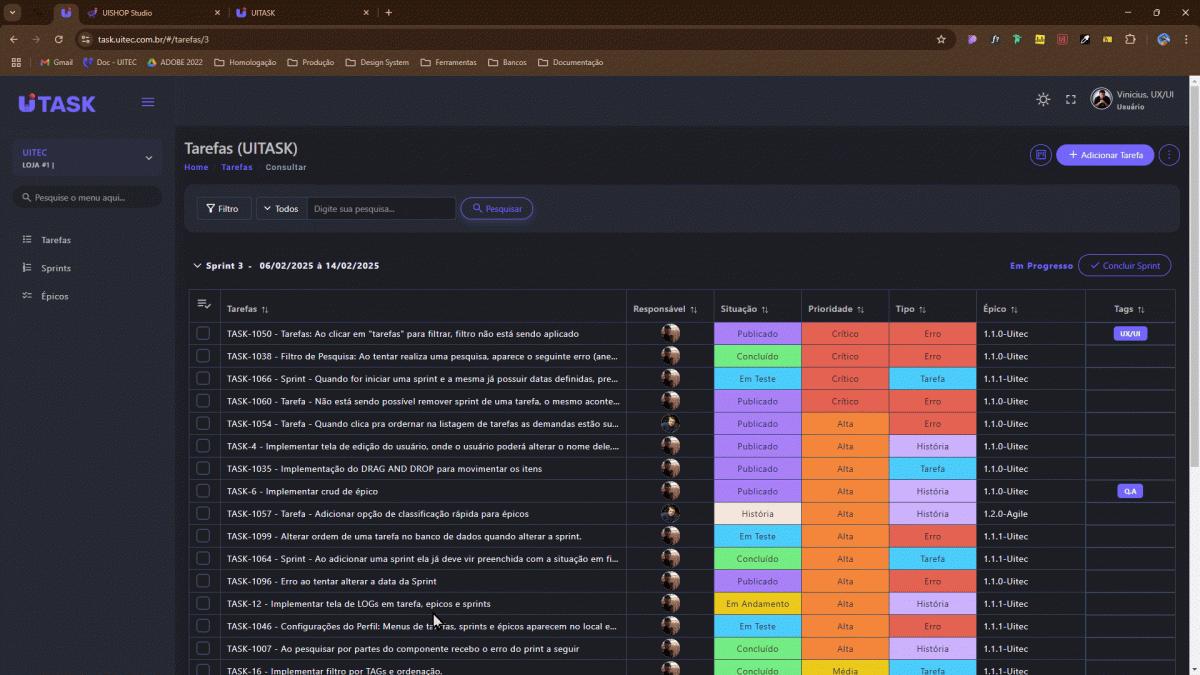The image size is (1200, 675).
Task: Collapse the sidebar with hamburger menu icon
Action: (148, 102)
